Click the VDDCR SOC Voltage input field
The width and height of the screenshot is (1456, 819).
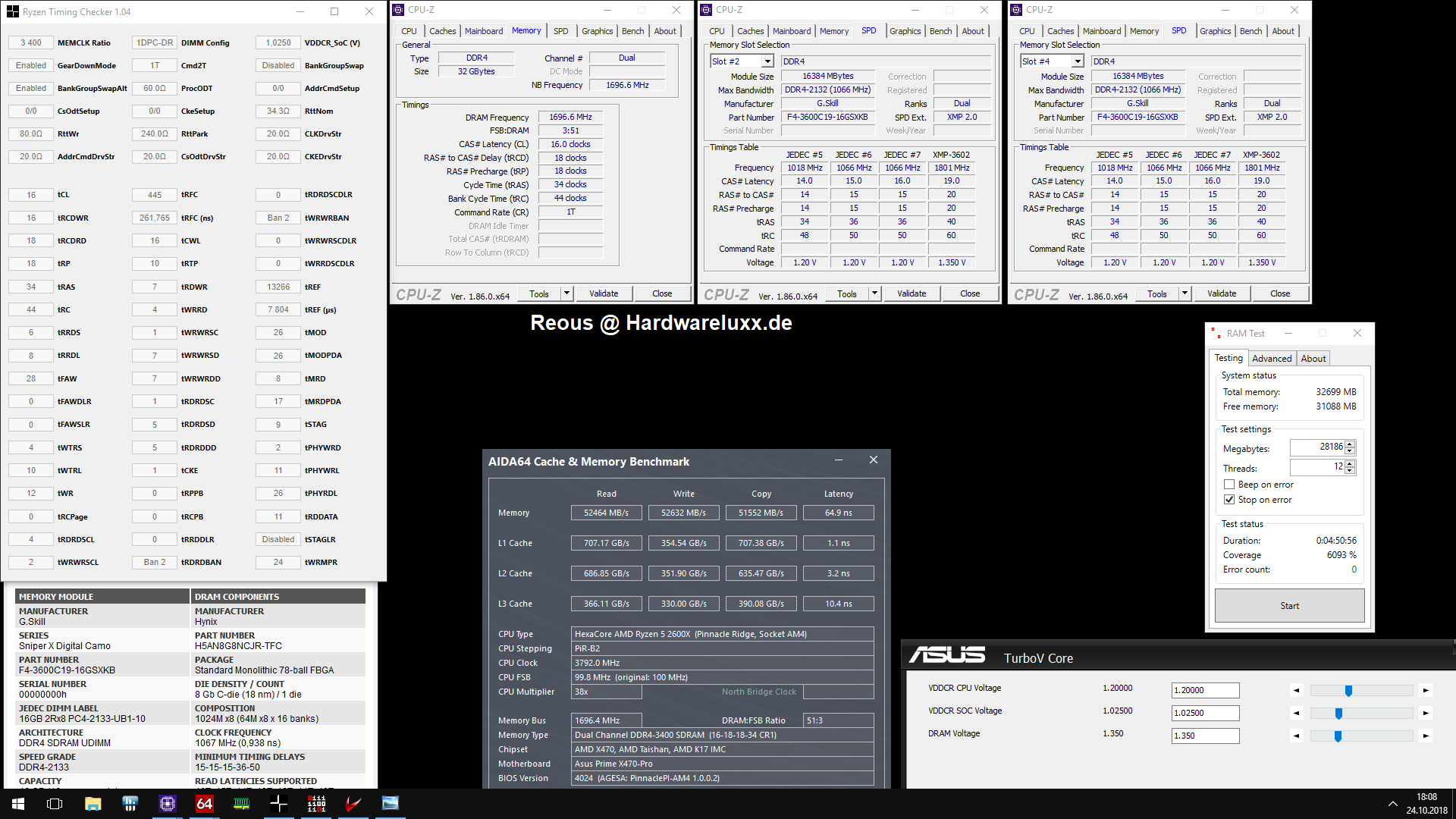point(1205,713)
